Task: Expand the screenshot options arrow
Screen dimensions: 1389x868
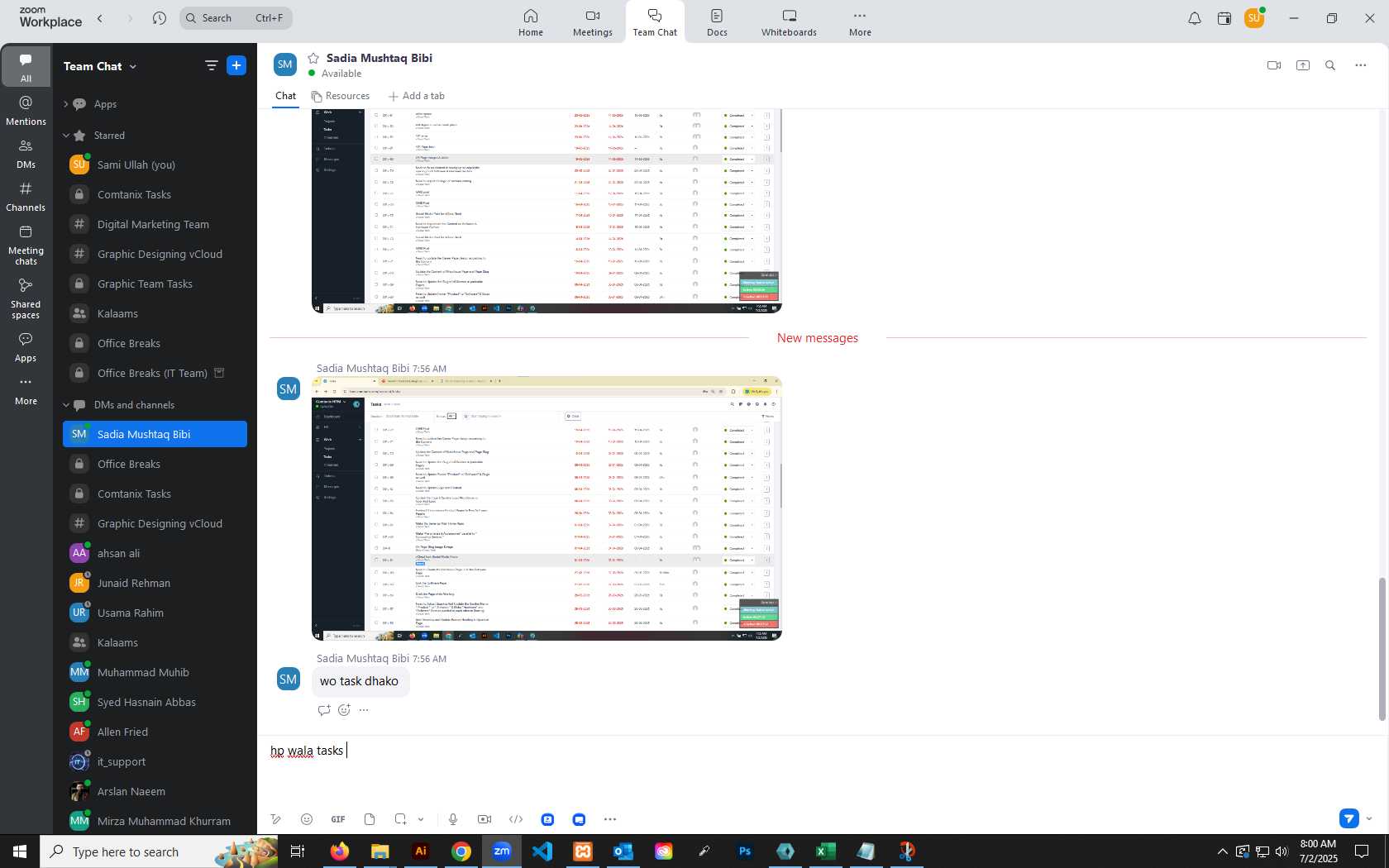Action: 421,819
